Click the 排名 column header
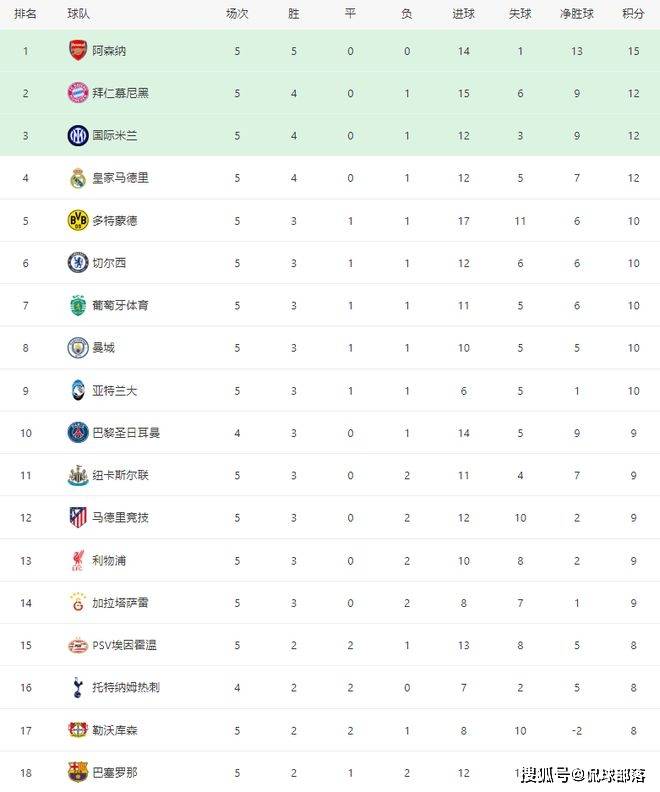The width and height of the screenshot is (660, 792). (26, 14)
